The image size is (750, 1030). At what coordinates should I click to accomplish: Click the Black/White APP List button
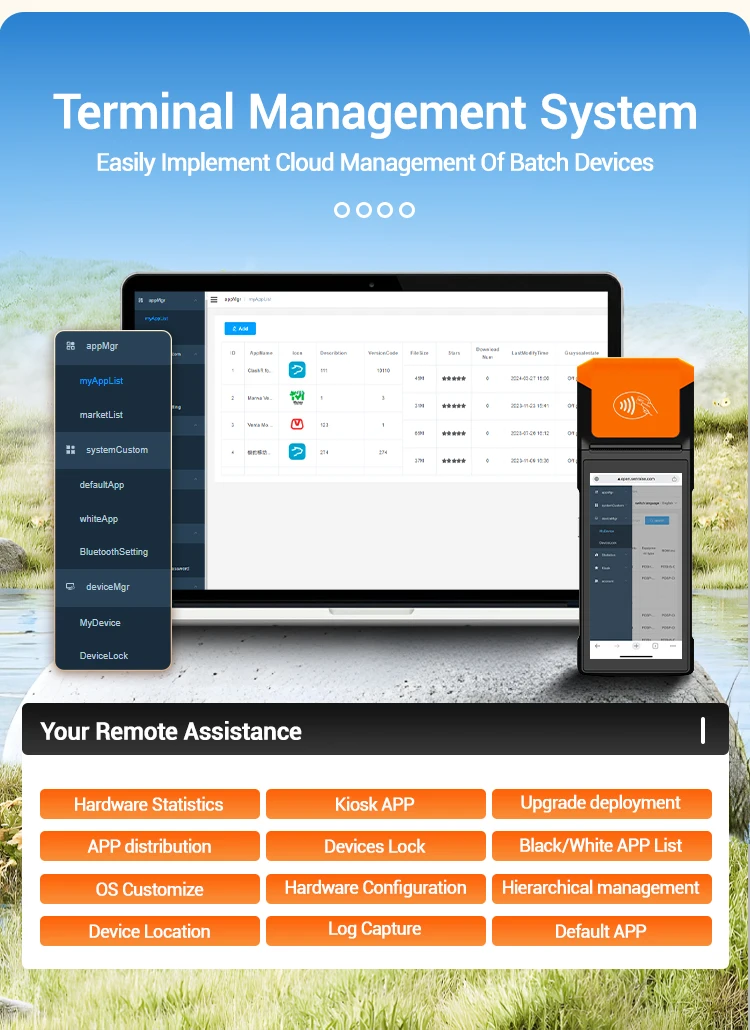(602, 846)
